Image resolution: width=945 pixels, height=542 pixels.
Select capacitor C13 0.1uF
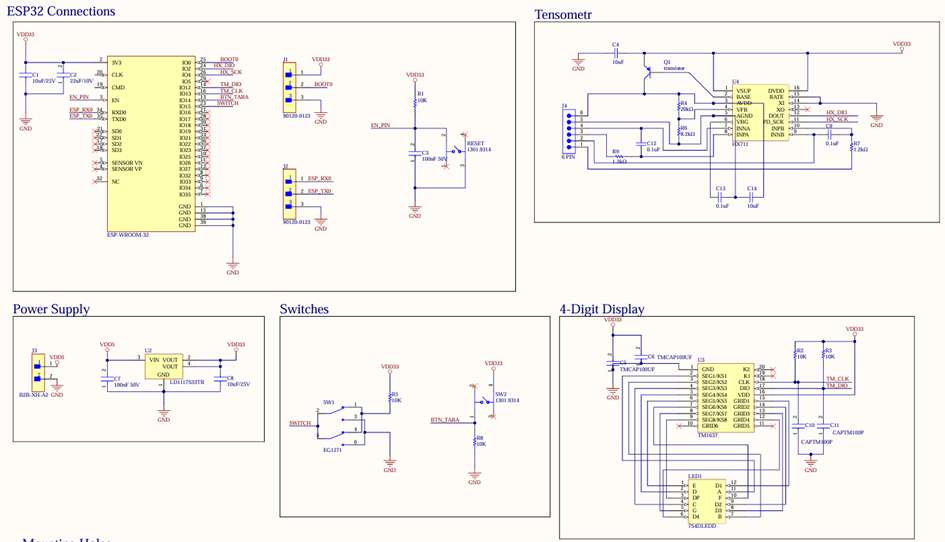pyautogui.click(x=720, y=197)
